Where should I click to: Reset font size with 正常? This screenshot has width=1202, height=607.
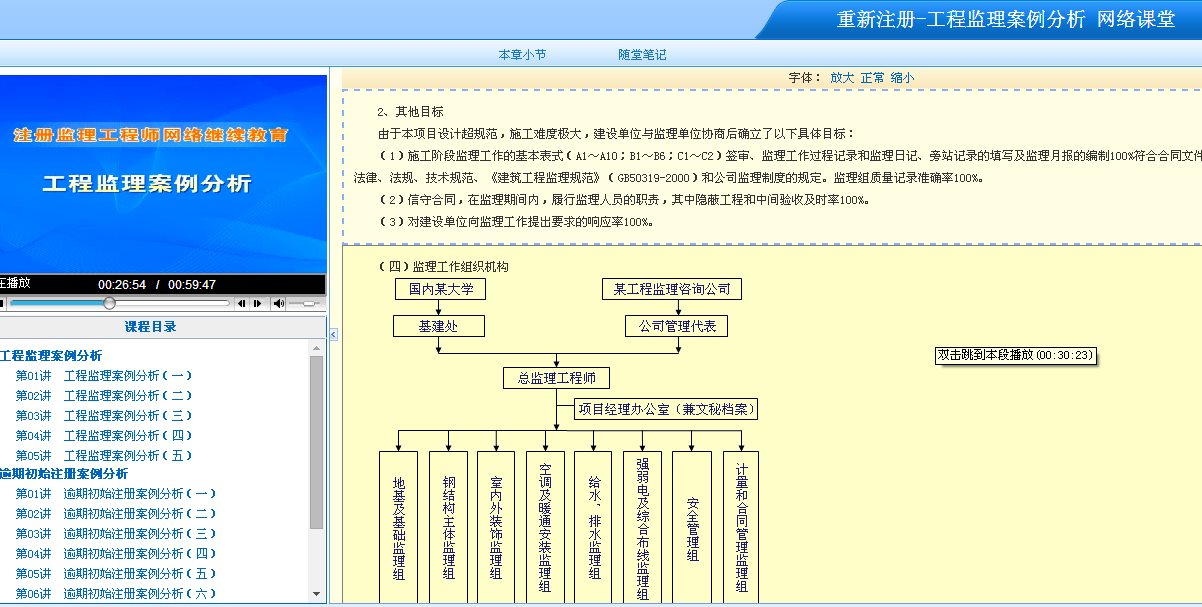click(x=872, y=77)
